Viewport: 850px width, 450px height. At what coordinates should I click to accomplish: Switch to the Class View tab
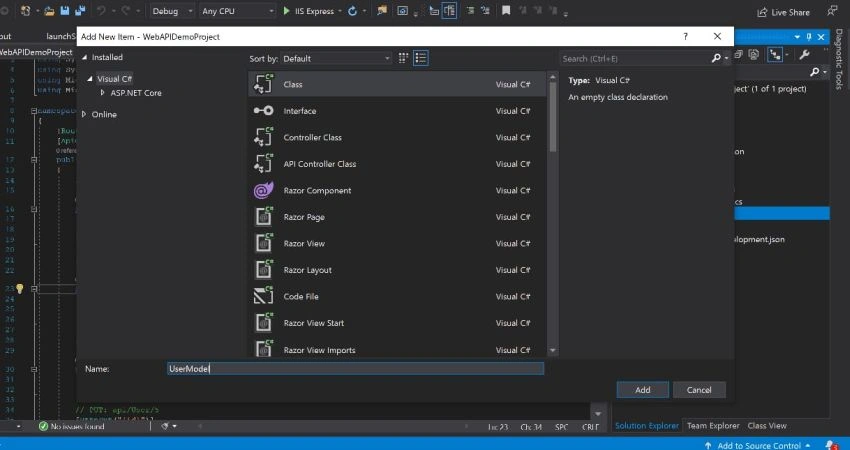coord(767,426)
